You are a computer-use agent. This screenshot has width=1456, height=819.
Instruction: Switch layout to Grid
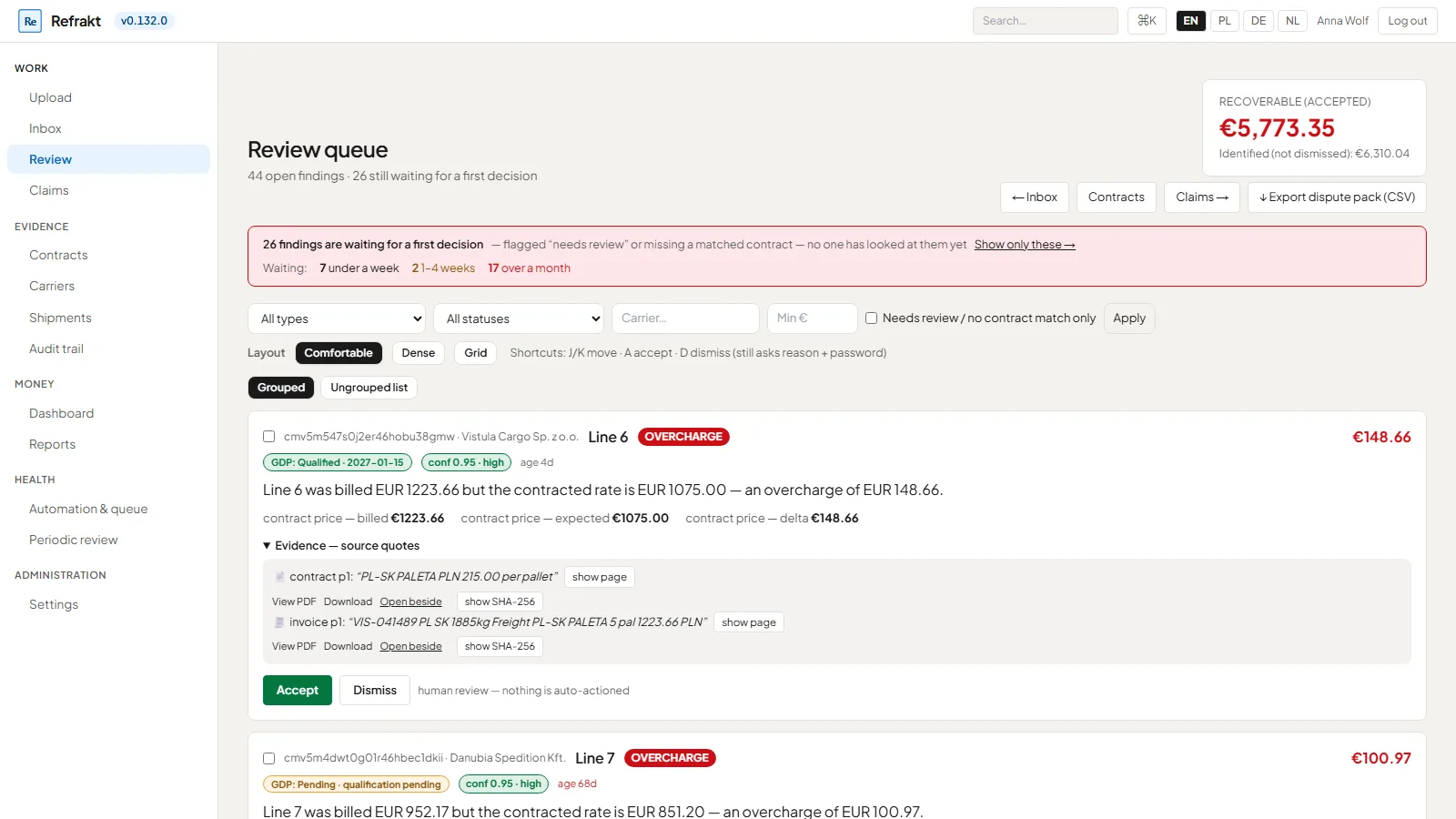pyautogui.click(x=476, y=353)
